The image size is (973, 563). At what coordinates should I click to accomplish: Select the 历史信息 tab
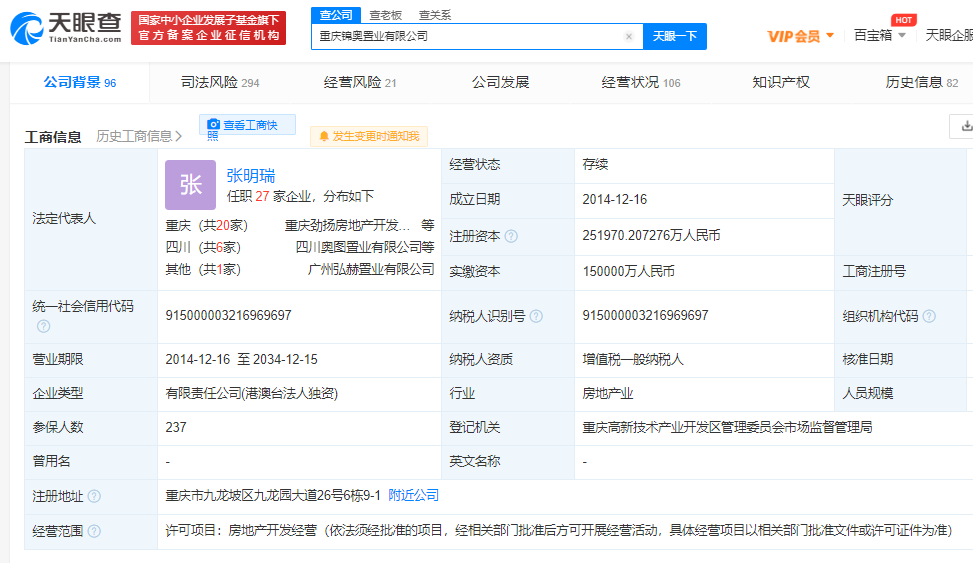(921, 83)
